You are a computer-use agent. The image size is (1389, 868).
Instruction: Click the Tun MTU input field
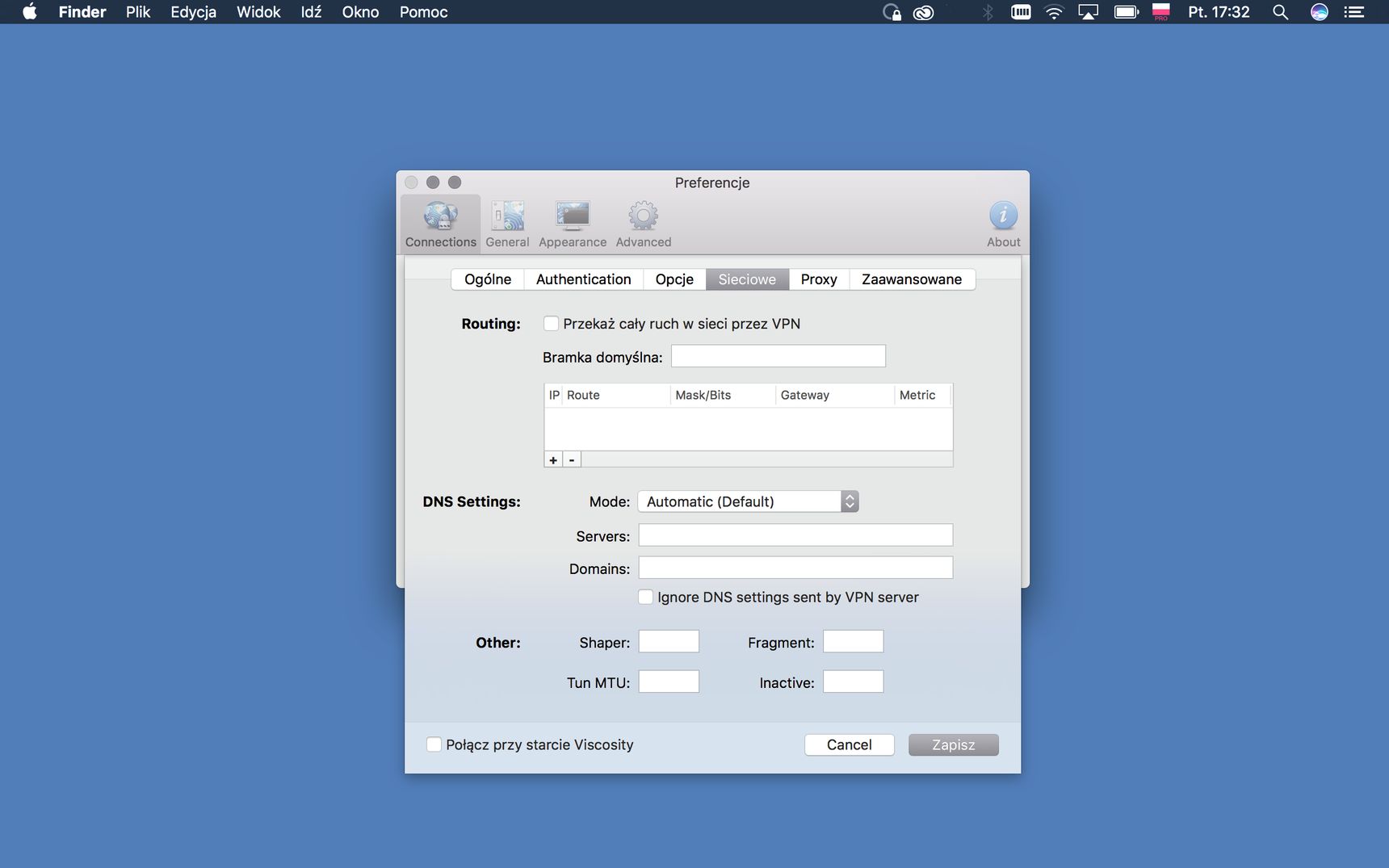coord(669,681)
